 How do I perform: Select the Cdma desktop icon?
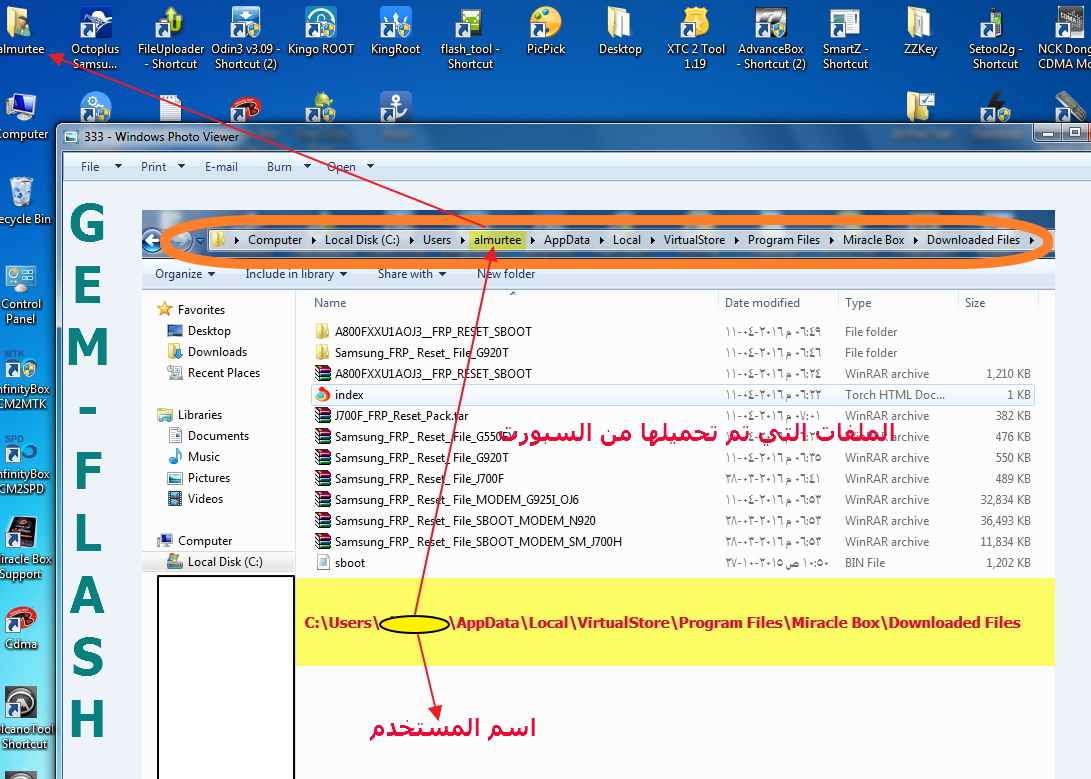tap(21, 627)
